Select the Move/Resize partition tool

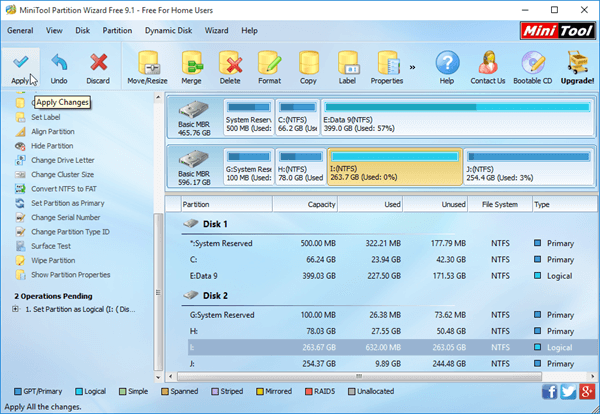147,68
